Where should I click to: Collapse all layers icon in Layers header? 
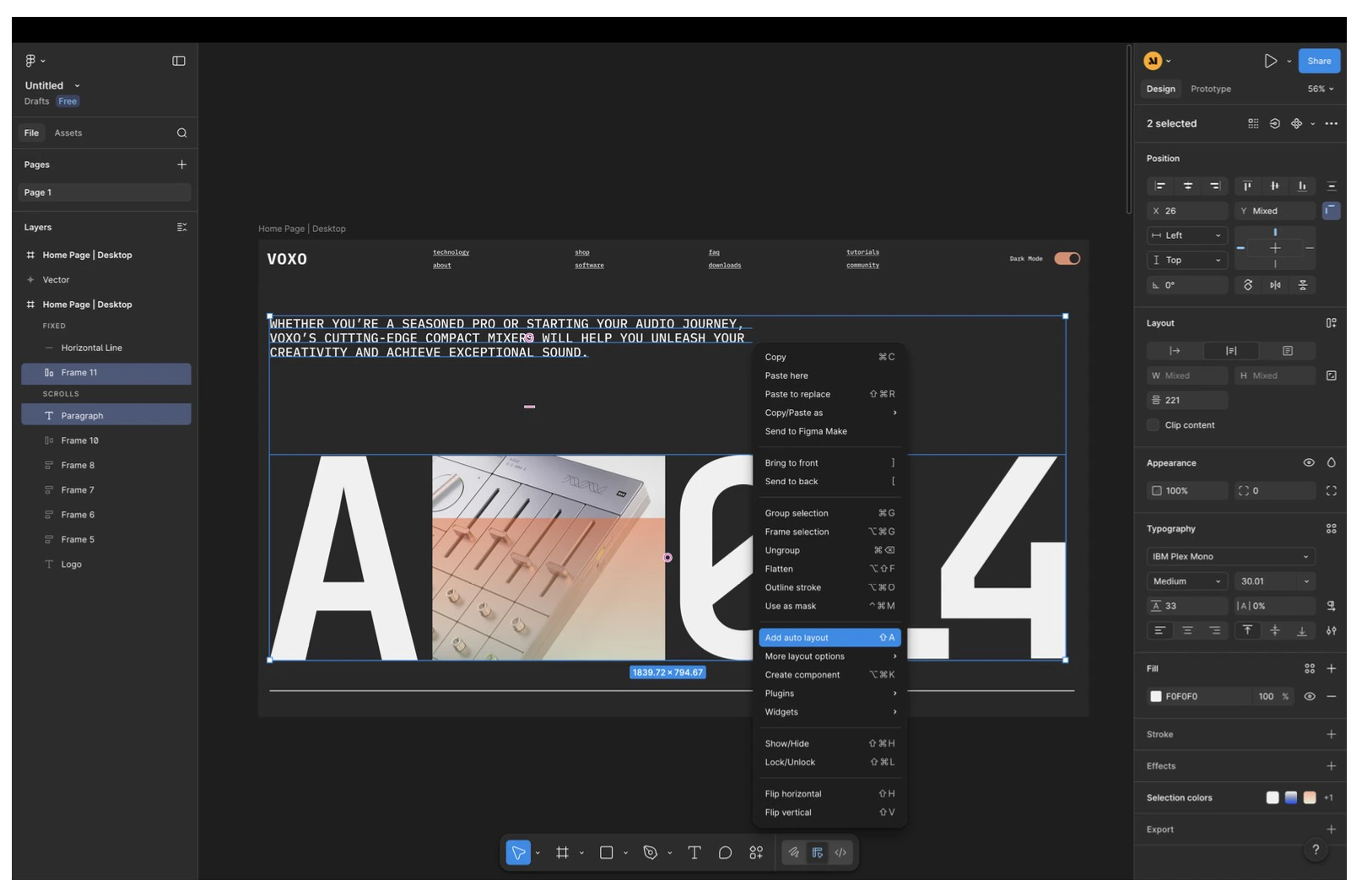tap(181, 227)
